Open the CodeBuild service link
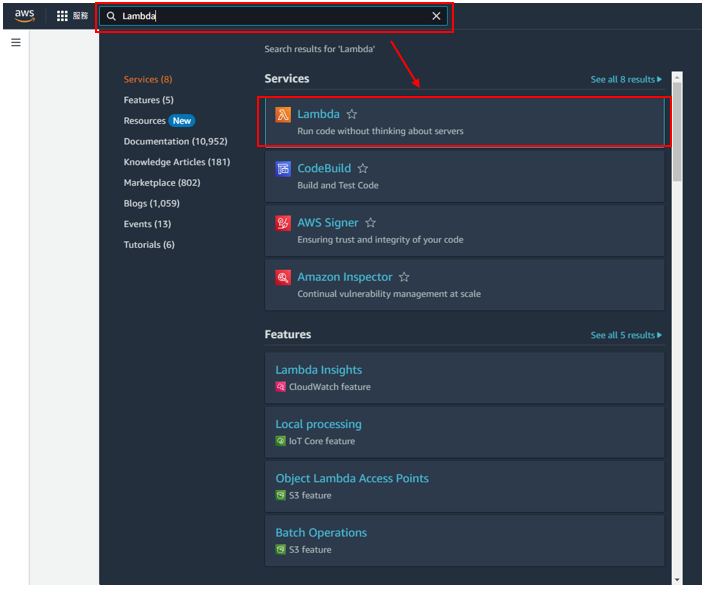 coord(324,168)
